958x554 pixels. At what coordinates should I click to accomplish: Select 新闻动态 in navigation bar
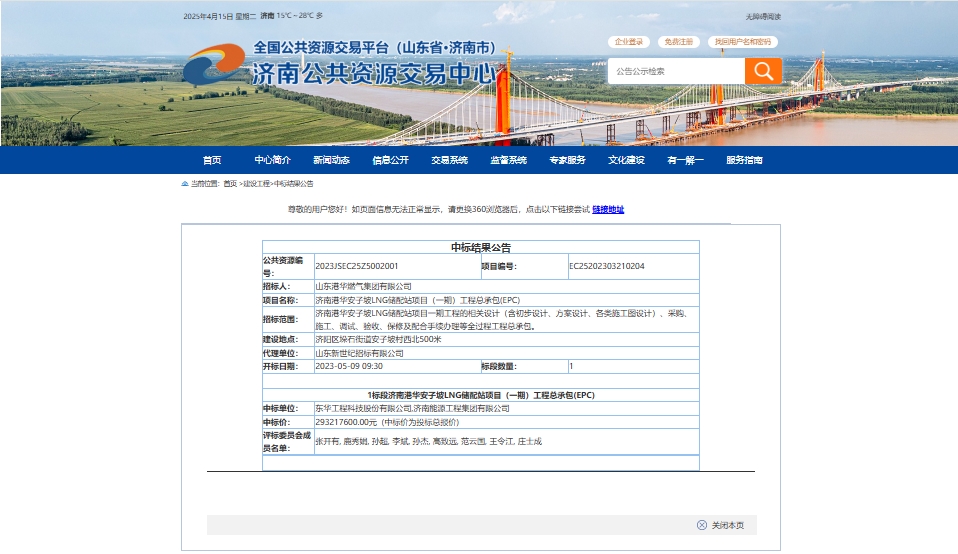[x=331, y=160]
